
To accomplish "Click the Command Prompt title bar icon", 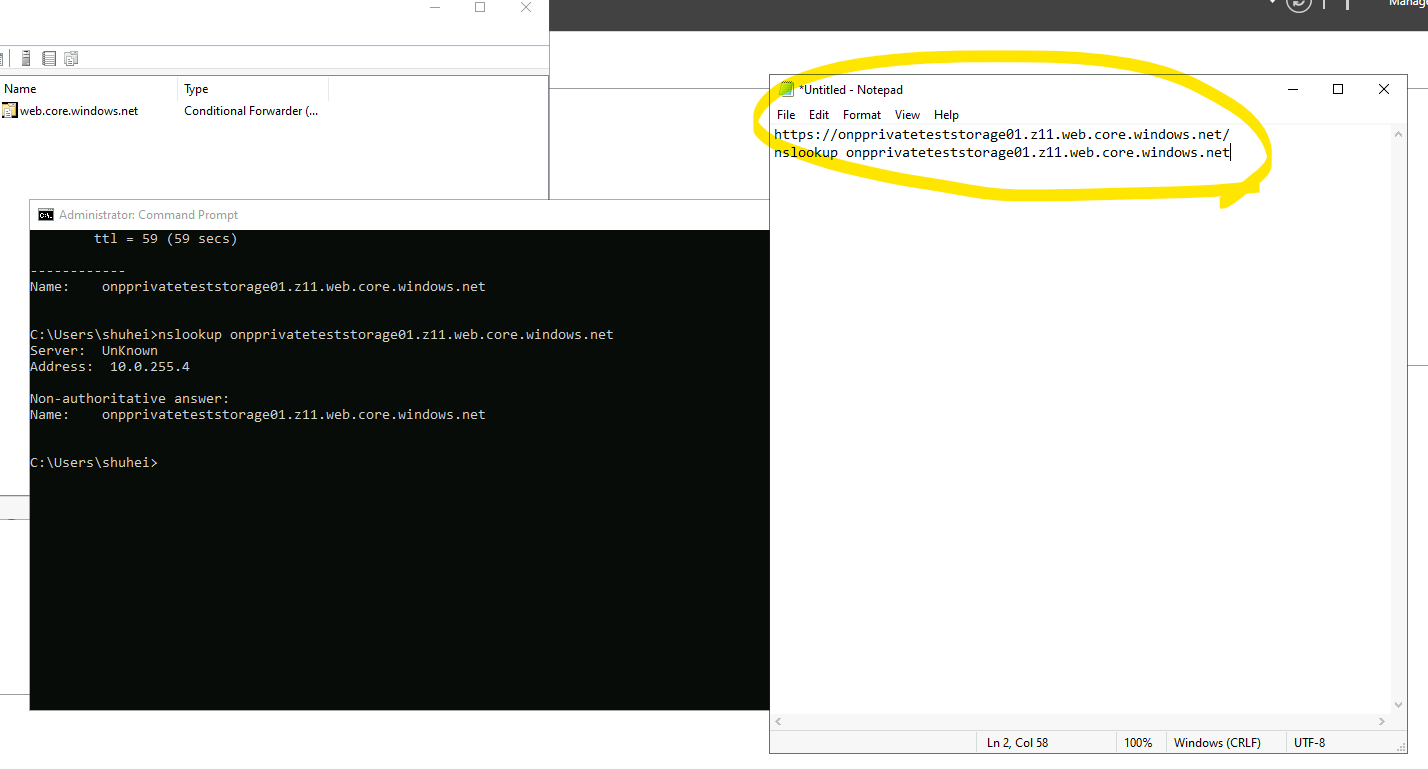I will coord(46,215).
